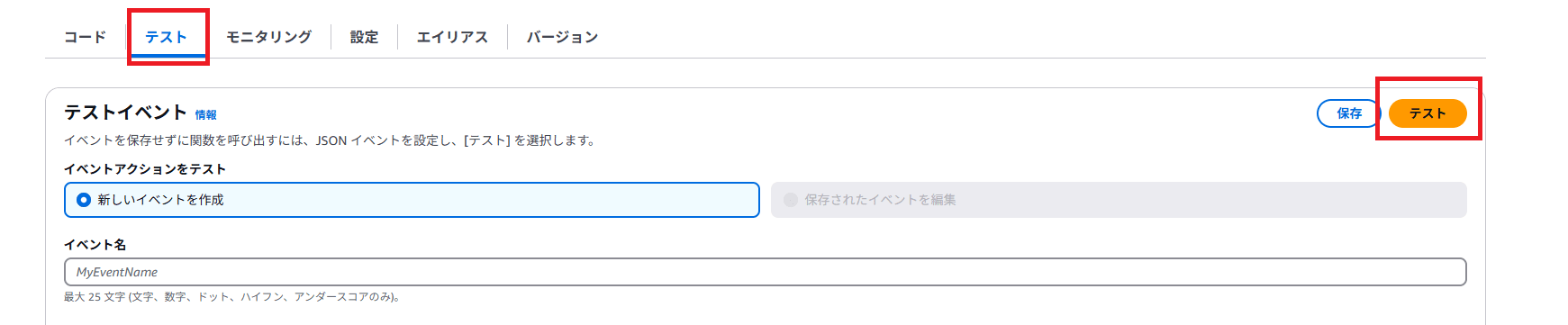The height and width of the screenshot is (325, 1568).
Task: Click the [テスト] word in the description
Action: point(486,140)
